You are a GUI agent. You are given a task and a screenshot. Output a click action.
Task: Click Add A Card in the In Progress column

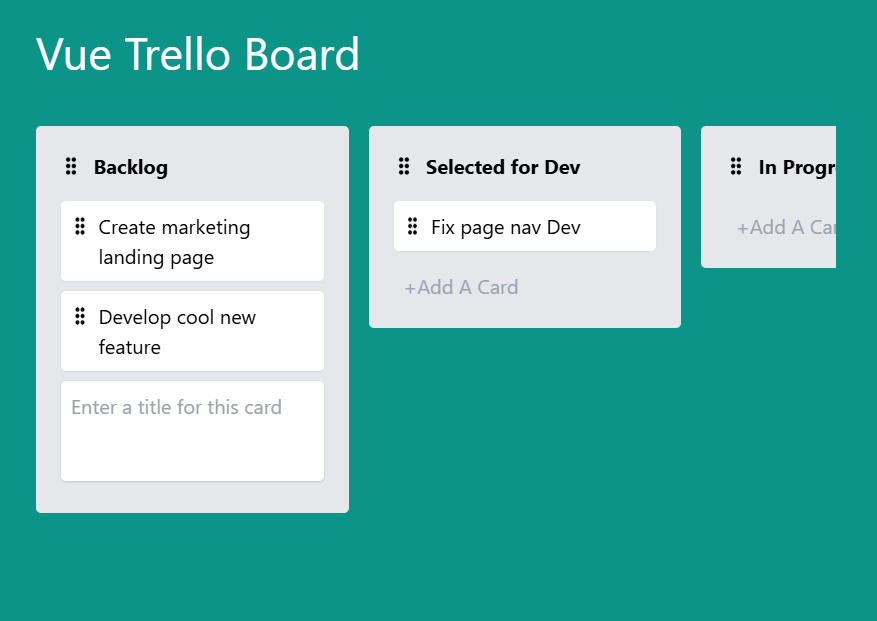pos(789,227)
